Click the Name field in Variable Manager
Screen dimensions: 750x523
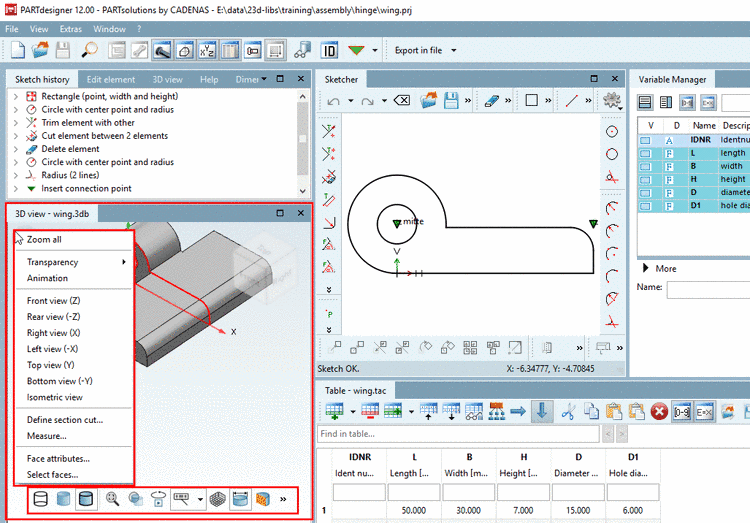[708, 289]
